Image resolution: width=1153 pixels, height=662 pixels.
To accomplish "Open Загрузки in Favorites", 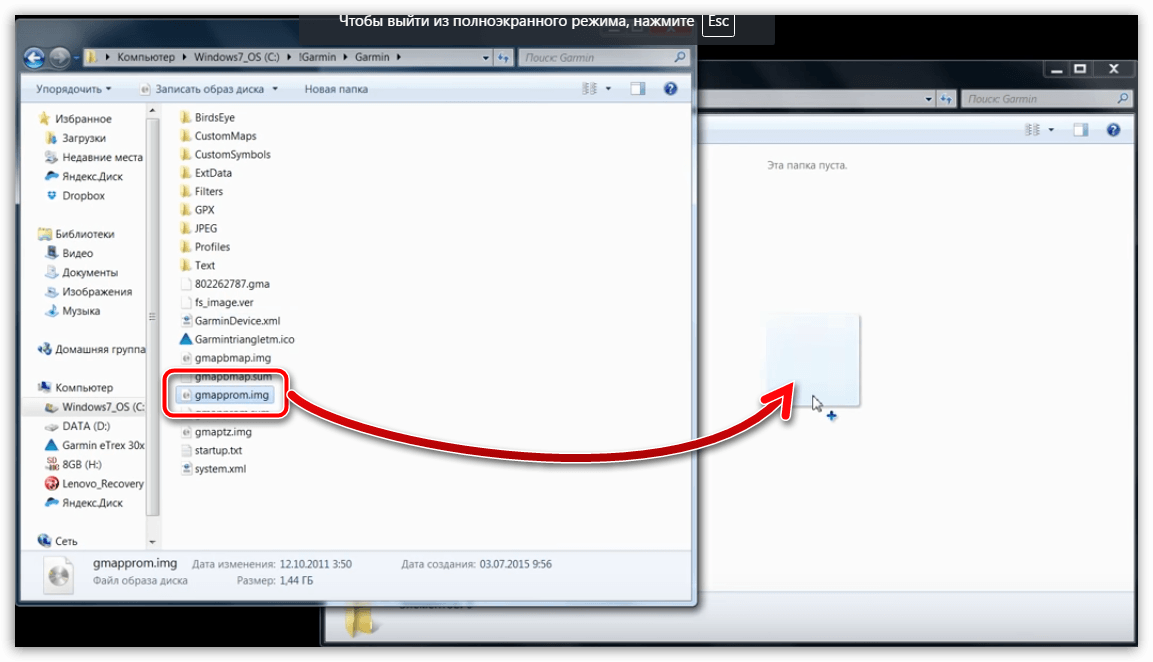I will click(76, 138).
